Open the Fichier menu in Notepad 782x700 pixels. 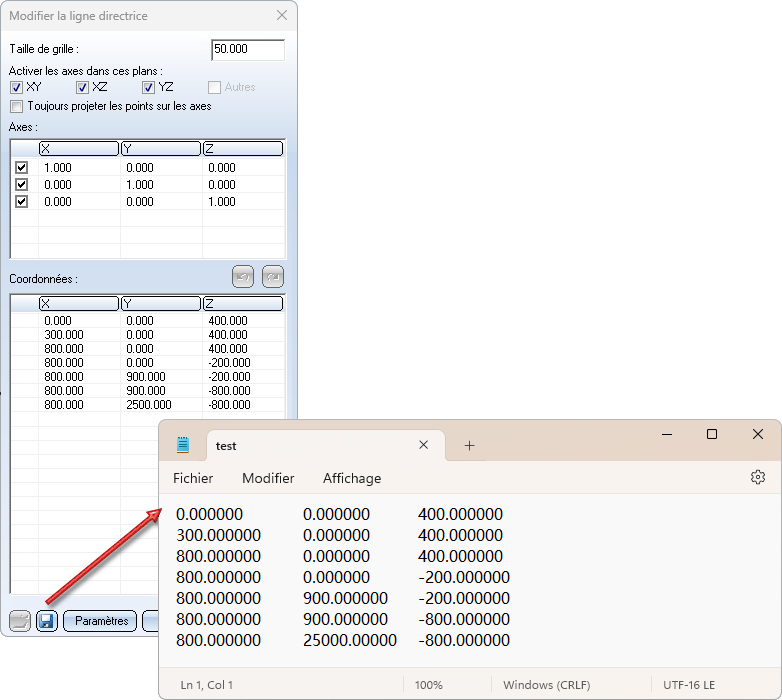click(193, 478)
